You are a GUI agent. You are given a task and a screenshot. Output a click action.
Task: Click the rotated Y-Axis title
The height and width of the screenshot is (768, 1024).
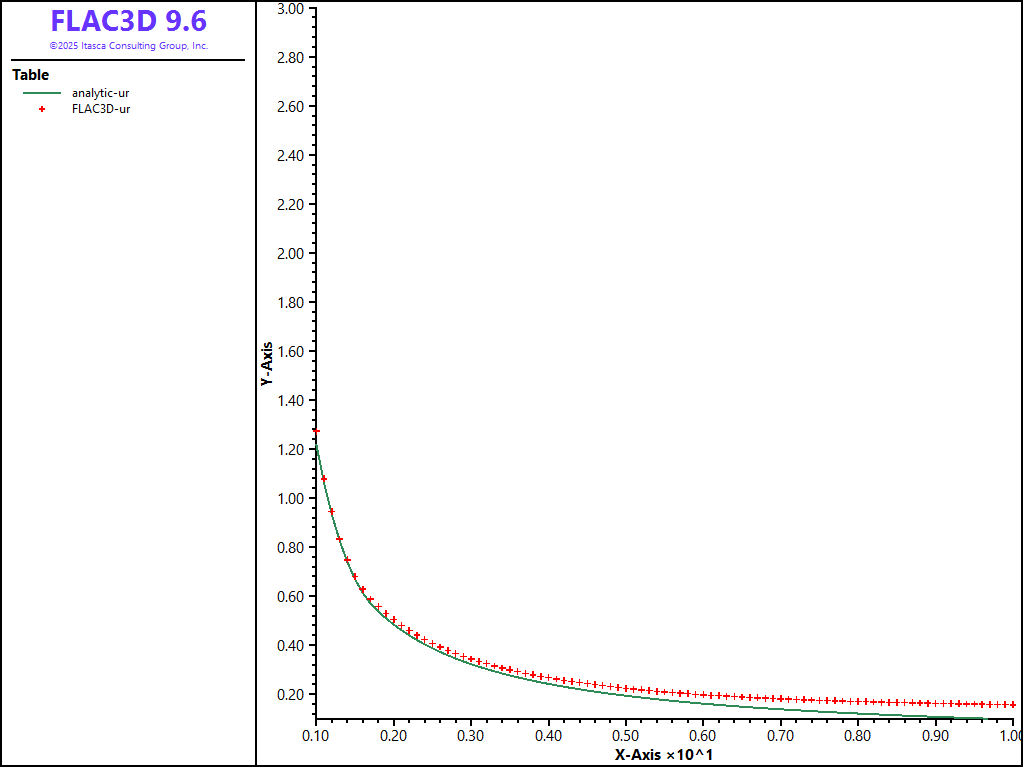coord(266,366)
